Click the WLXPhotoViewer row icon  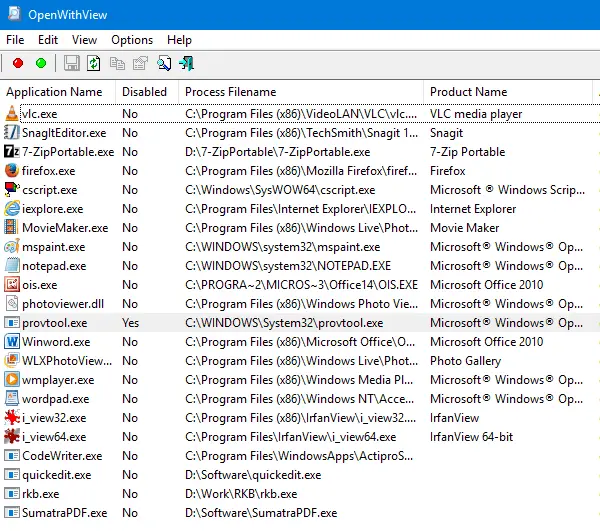pyautogui.click(x=11, y=360)
